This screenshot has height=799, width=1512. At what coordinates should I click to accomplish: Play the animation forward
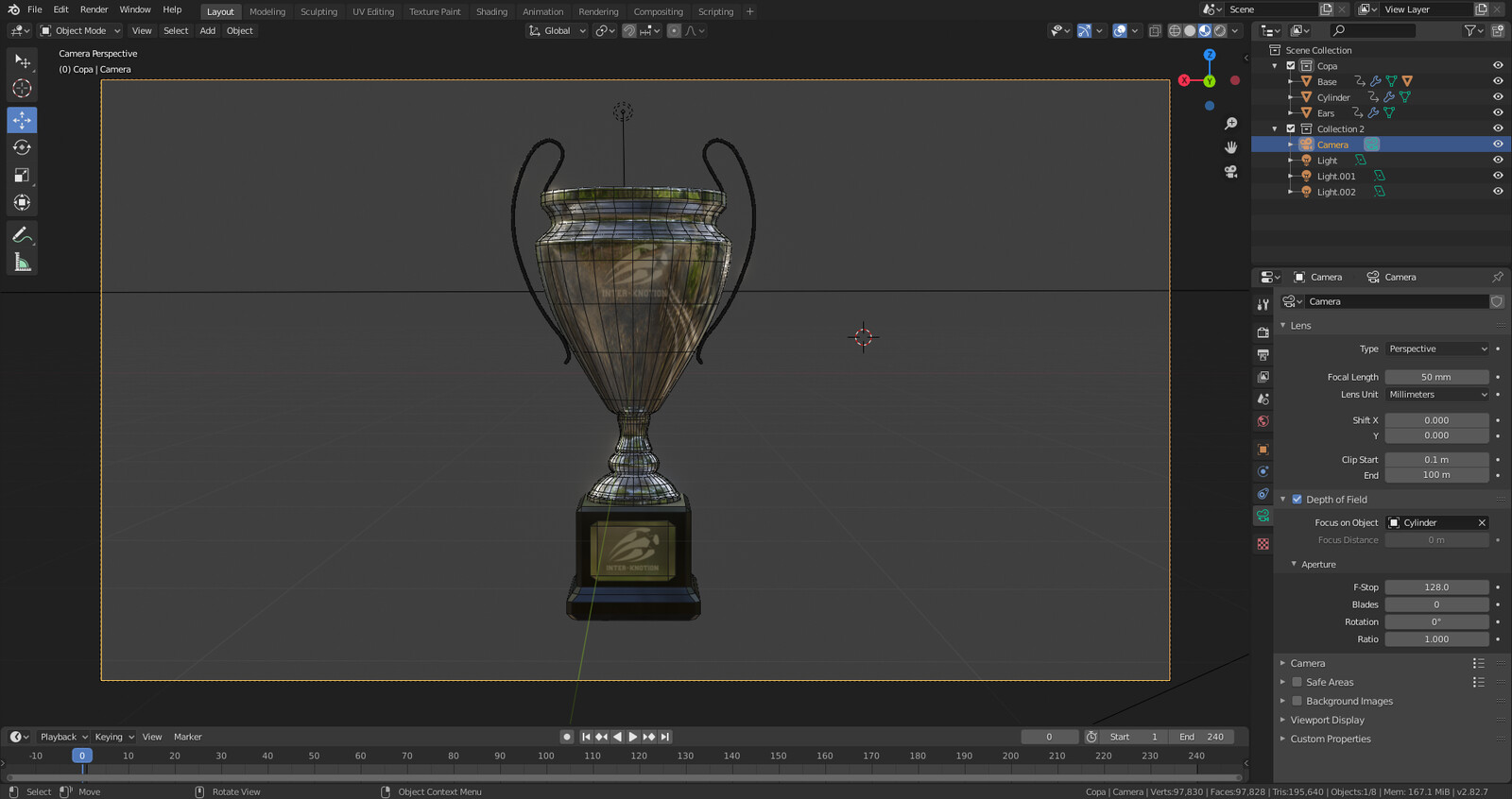pyautogui.click(x=633, y=737)
